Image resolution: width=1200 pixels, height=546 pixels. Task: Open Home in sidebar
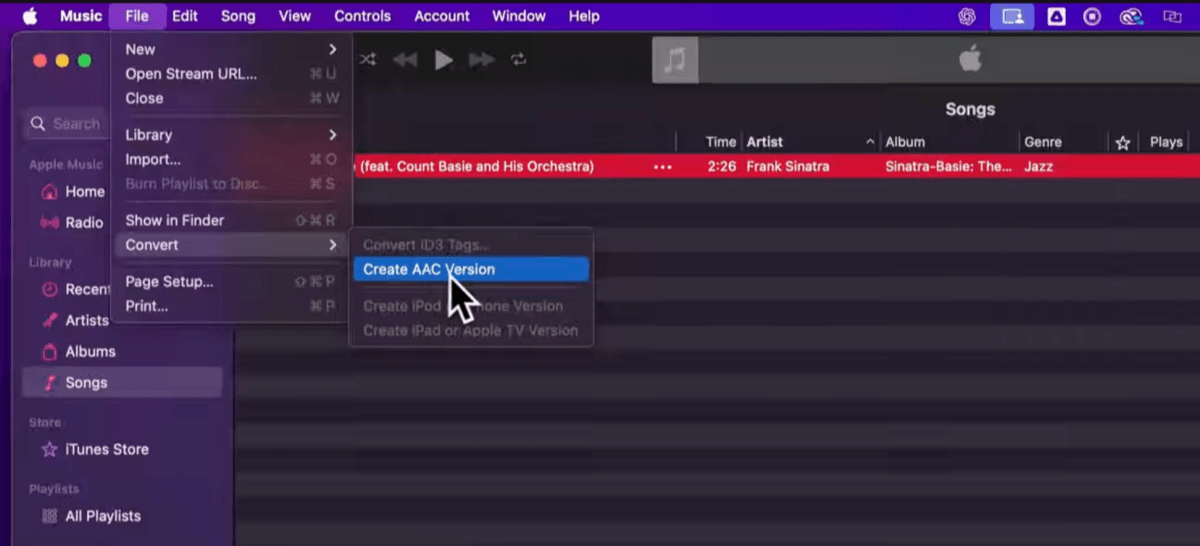(x=72, y=191)
